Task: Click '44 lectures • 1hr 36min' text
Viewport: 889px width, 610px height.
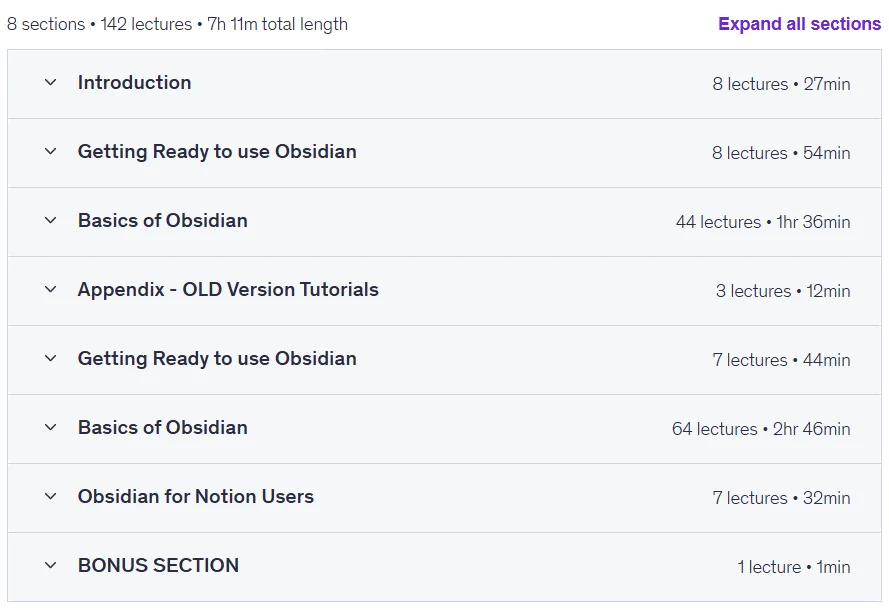Action: [x=763, y=222]
